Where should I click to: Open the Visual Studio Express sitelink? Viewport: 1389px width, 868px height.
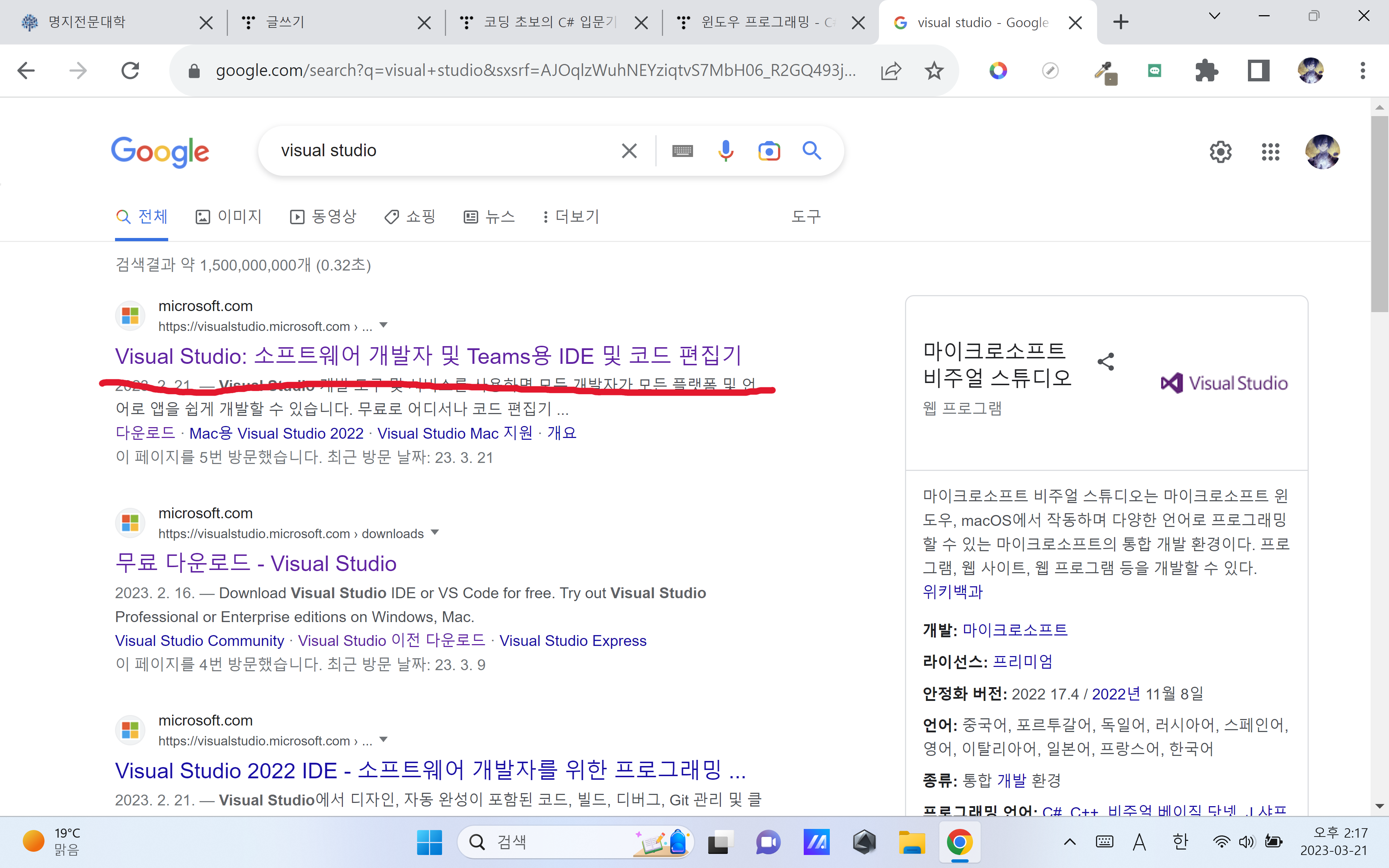tap(573, 641)
